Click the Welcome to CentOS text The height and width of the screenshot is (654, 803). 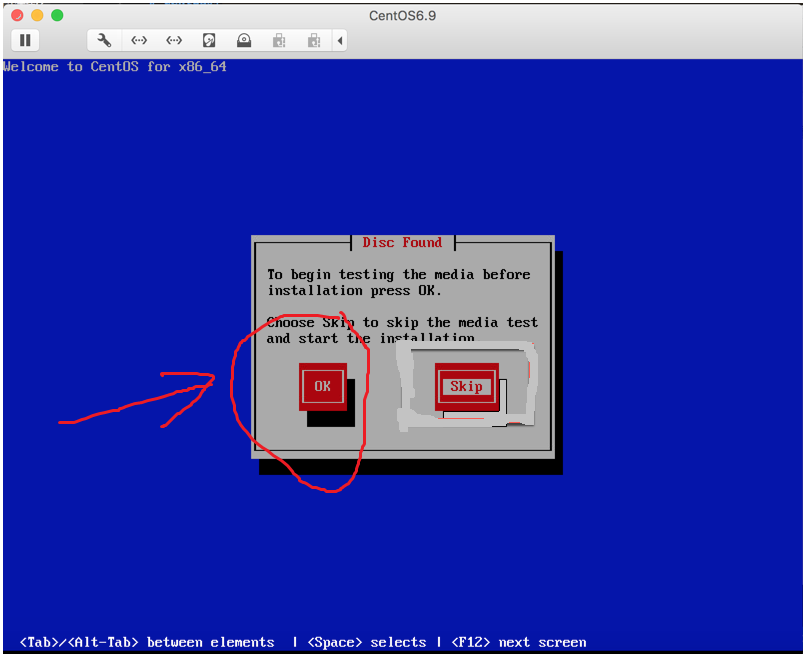point(114,67)
